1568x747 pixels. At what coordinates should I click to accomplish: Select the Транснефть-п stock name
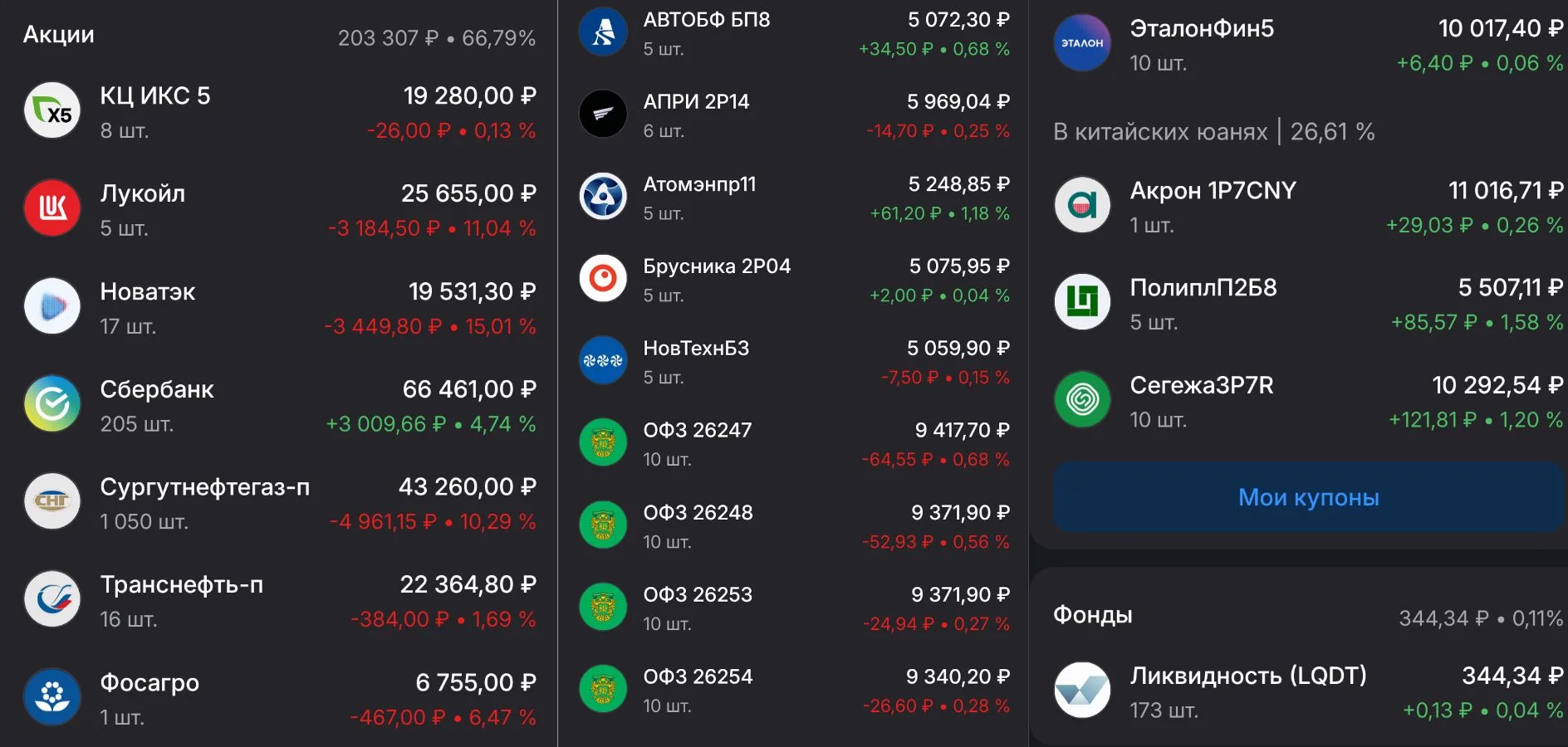pos(182,584)
